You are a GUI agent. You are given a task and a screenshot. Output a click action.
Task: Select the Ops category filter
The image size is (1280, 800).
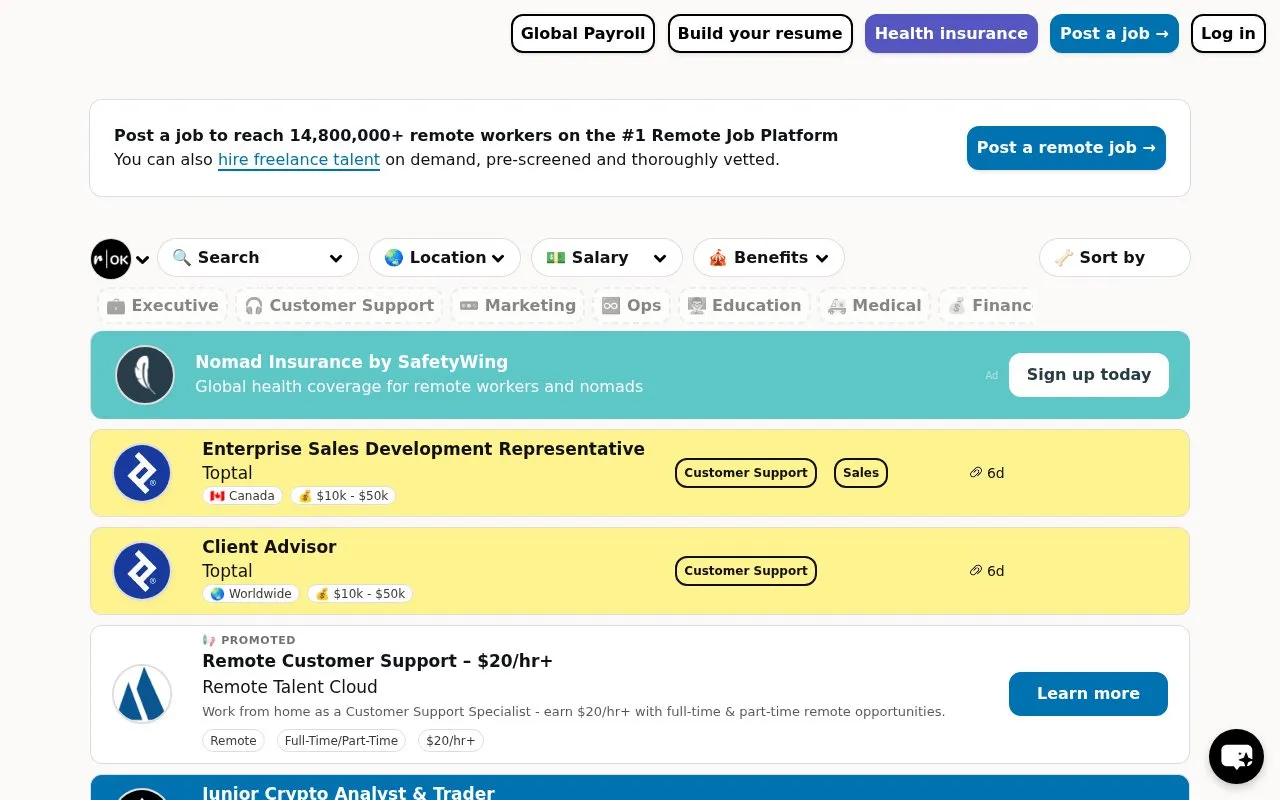point(632,306)
